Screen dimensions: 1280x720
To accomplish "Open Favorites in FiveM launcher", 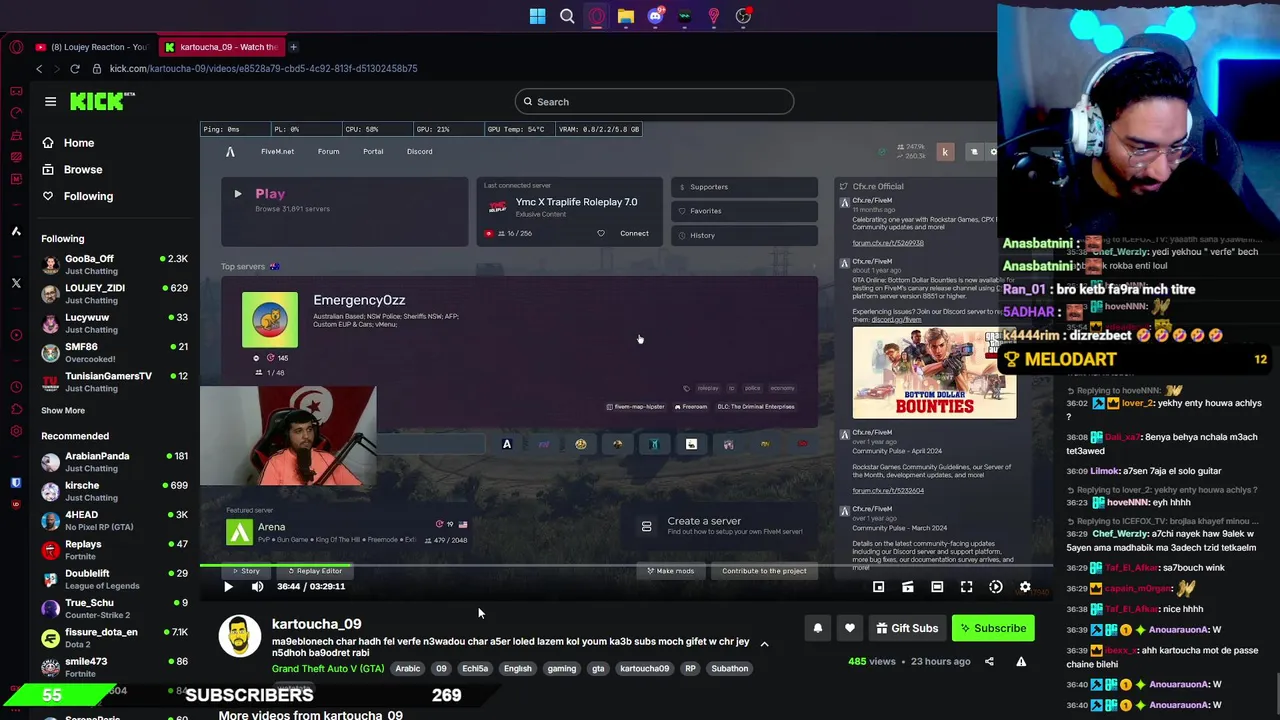I will [744, 211].
